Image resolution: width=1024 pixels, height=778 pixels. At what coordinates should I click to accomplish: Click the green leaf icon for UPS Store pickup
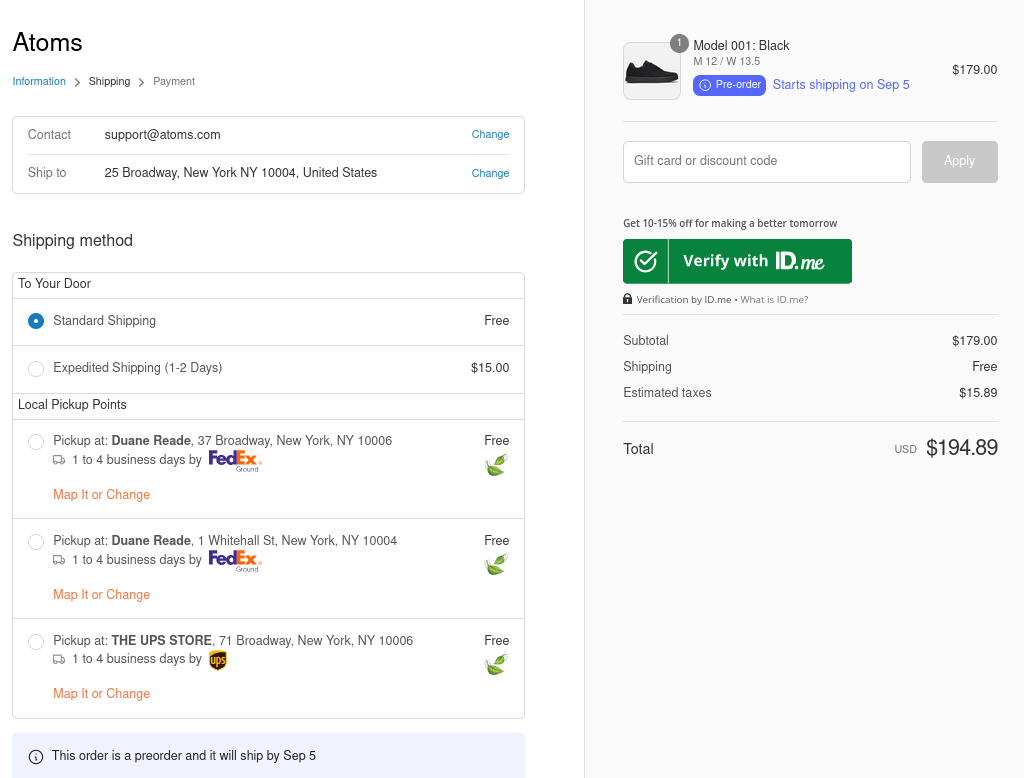pyautogui.click(x=496, y=664)
